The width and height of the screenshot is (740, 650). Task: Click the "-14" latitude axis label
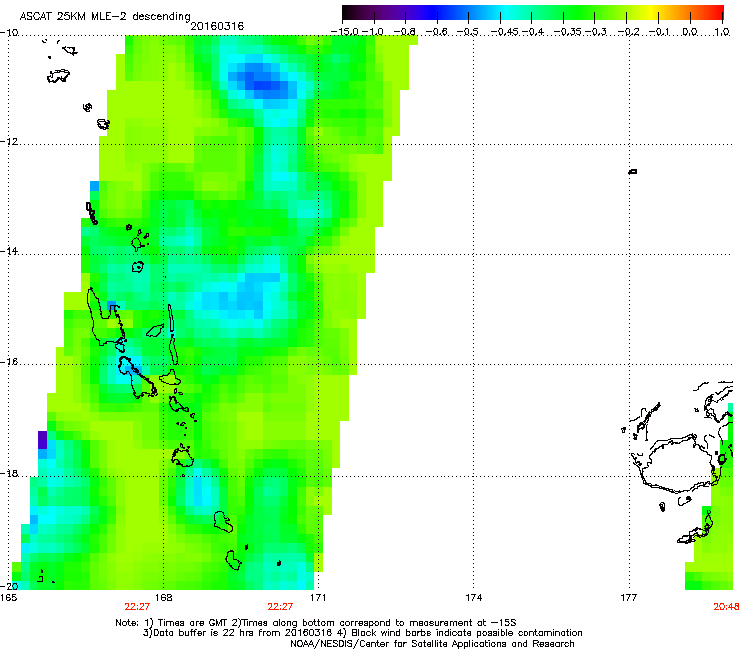point(9,251)
